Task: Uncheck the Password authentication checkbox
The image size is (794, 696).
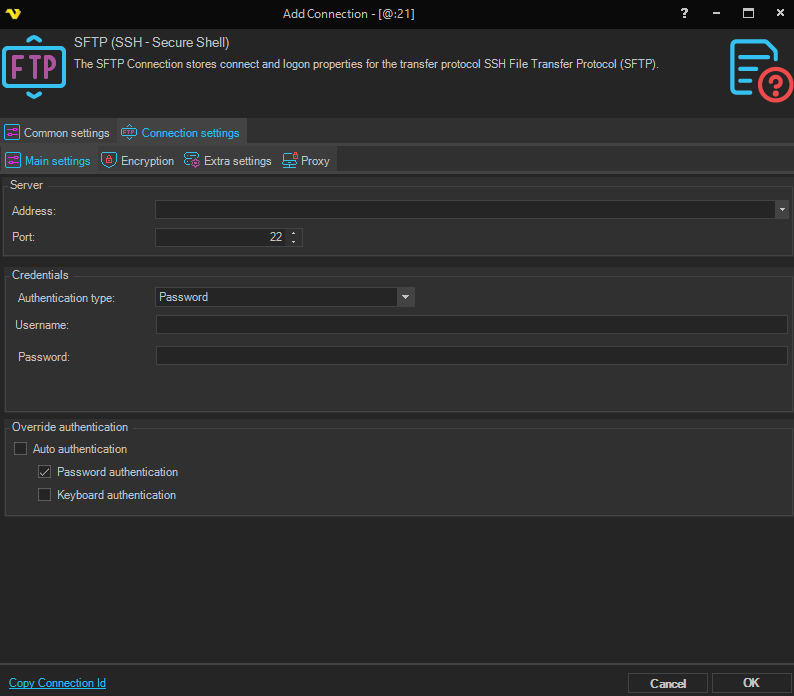Action: click(x=44, y=472)
